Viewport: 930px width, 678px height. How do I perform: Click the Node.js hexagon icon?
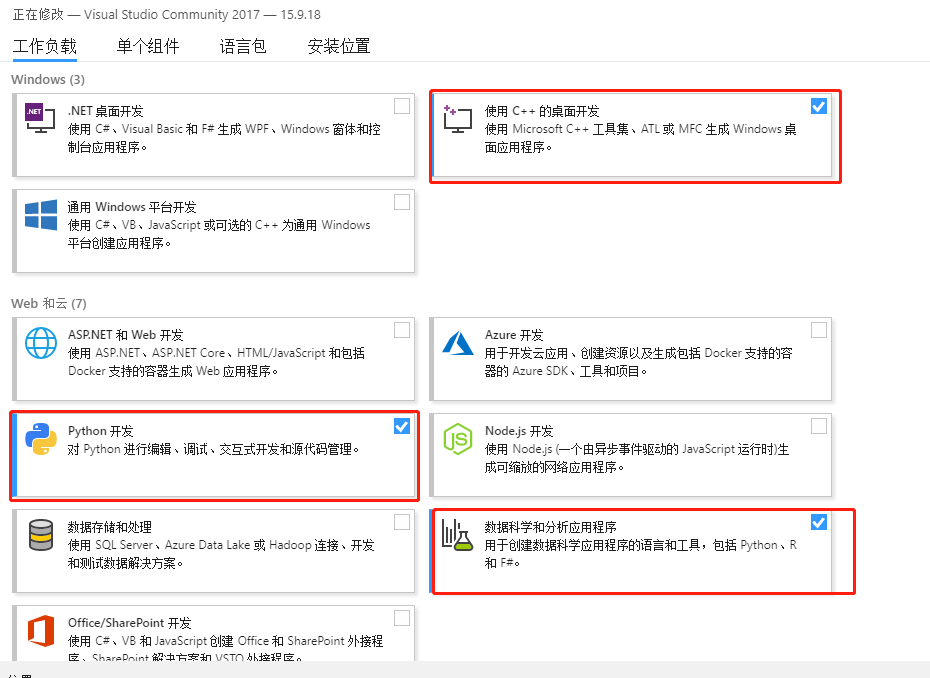pos(458,439)
